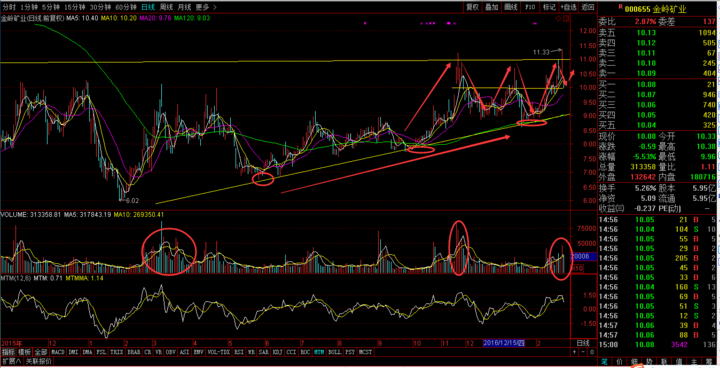Open the F10 company info
Viewport: 720px width, 368px height.
pyautogui.click(x=530, y=7)
